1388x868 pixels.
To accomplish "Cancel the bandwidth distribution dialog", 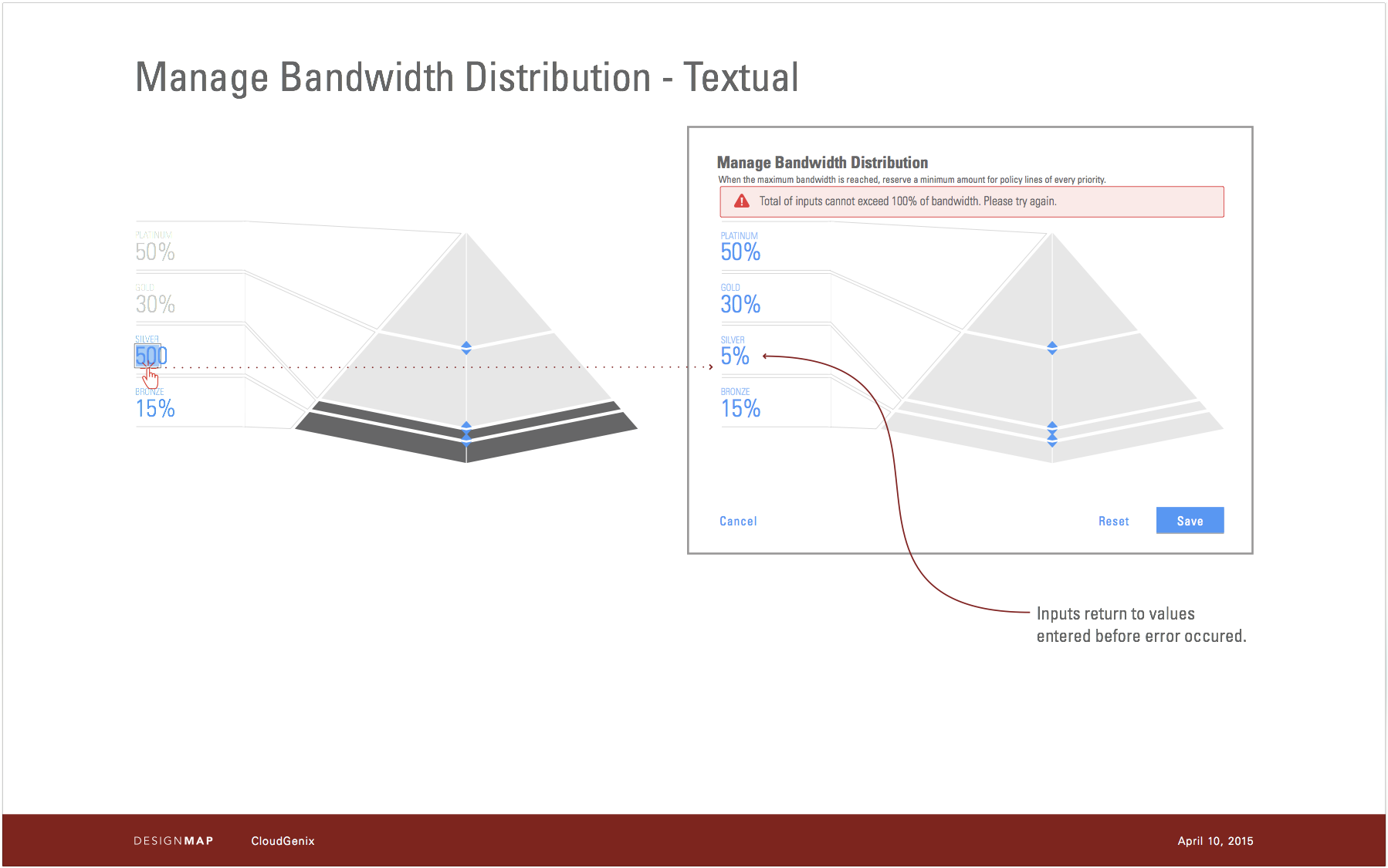I will [738, 522].
